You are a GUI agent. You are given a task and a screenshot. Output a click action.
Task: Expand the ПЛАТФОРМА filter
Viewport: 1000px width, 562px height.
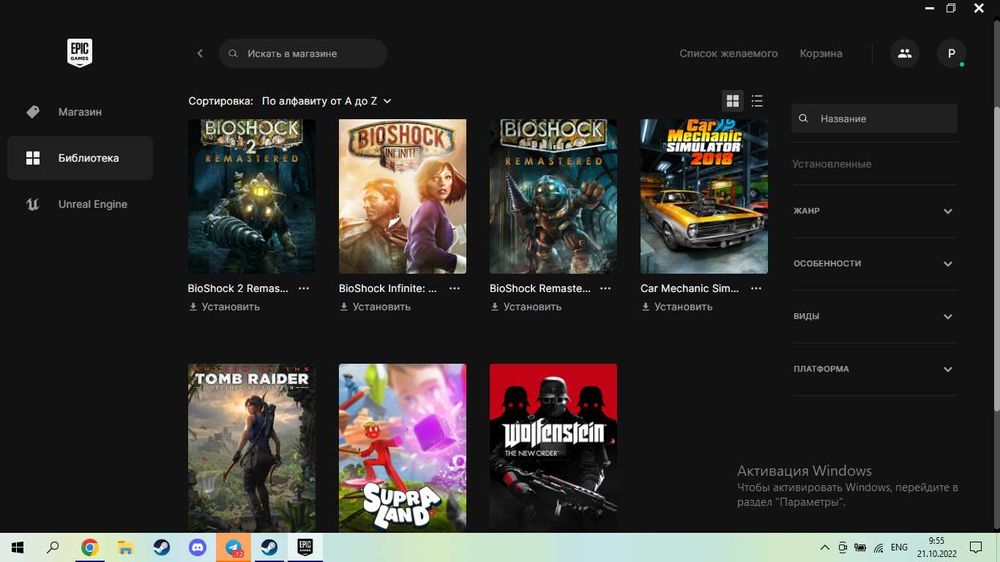click(x=874, y=369)
